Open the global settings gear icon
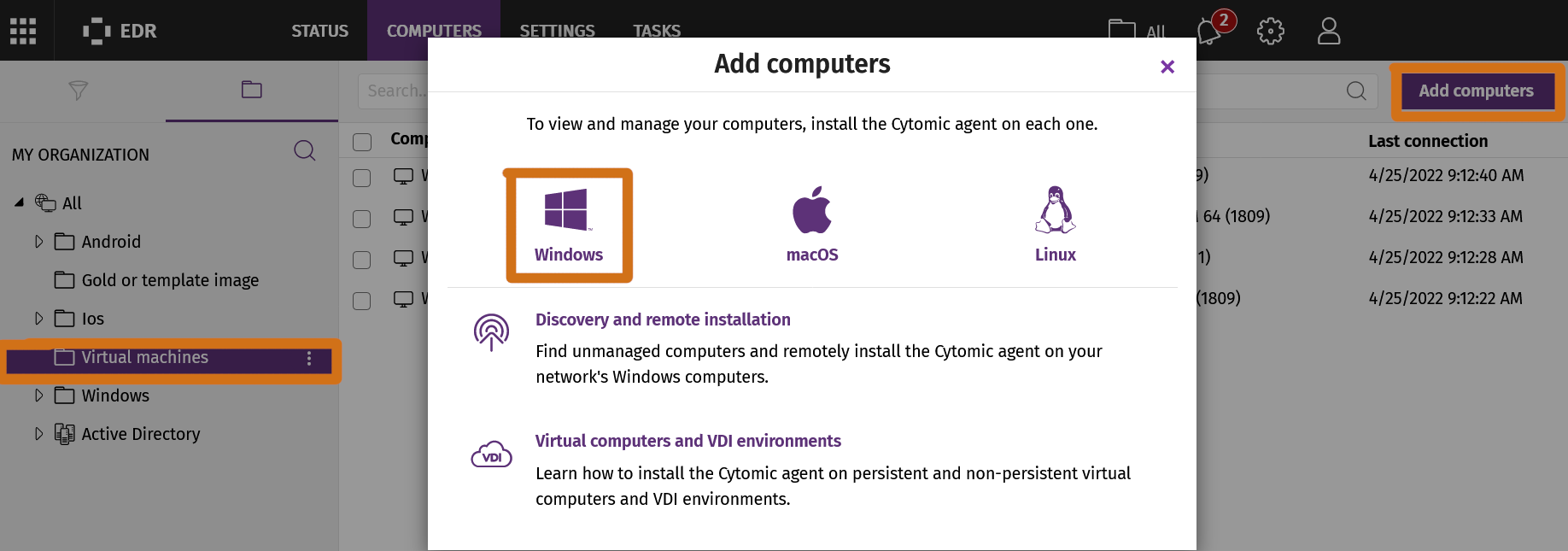This screenshot has height=551, width=1568. pyautogui.click(x=1270, y=31)
